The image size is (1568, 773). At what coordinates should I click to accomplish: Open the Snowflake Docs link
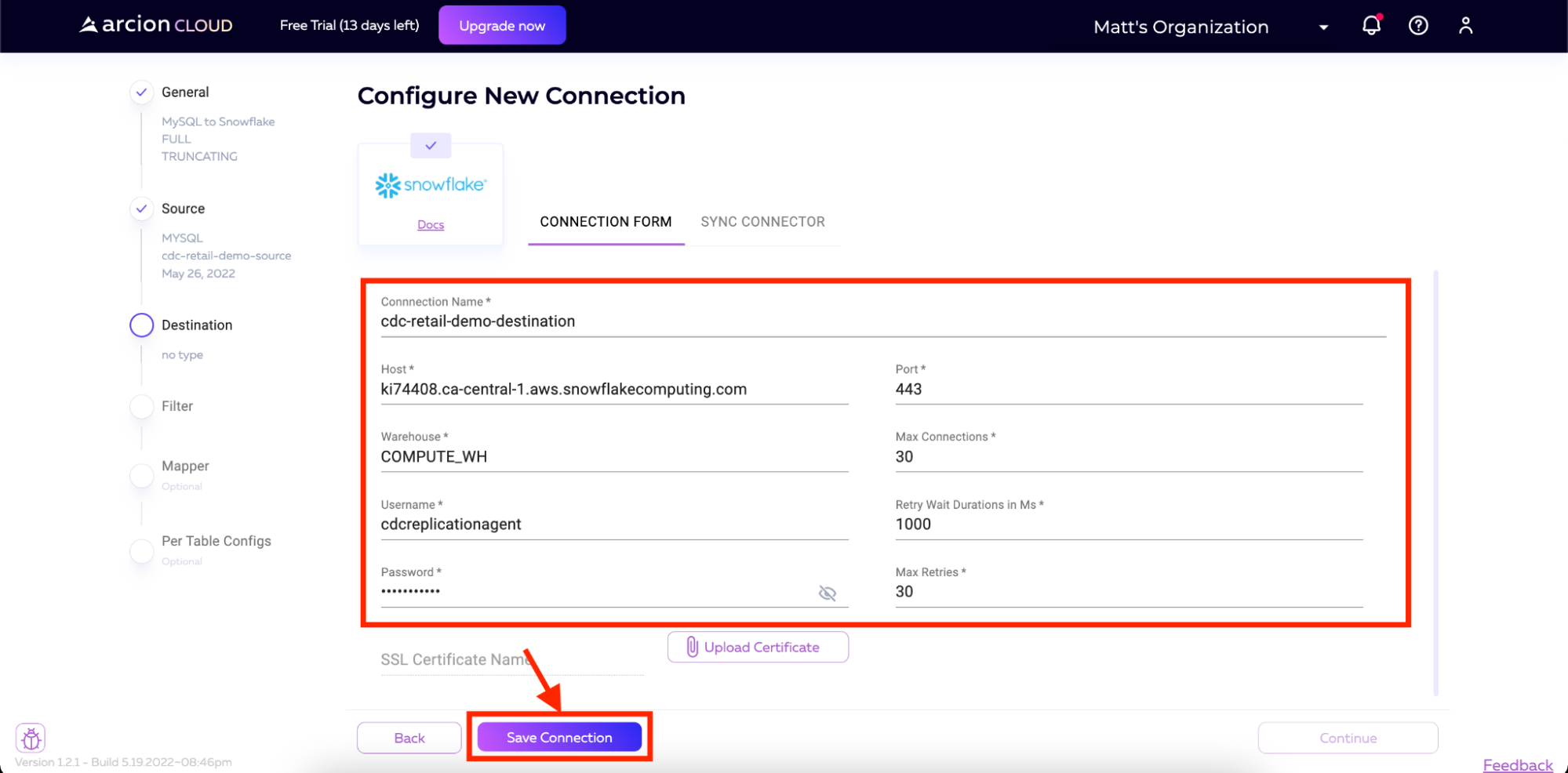click(x=431, y=225)
